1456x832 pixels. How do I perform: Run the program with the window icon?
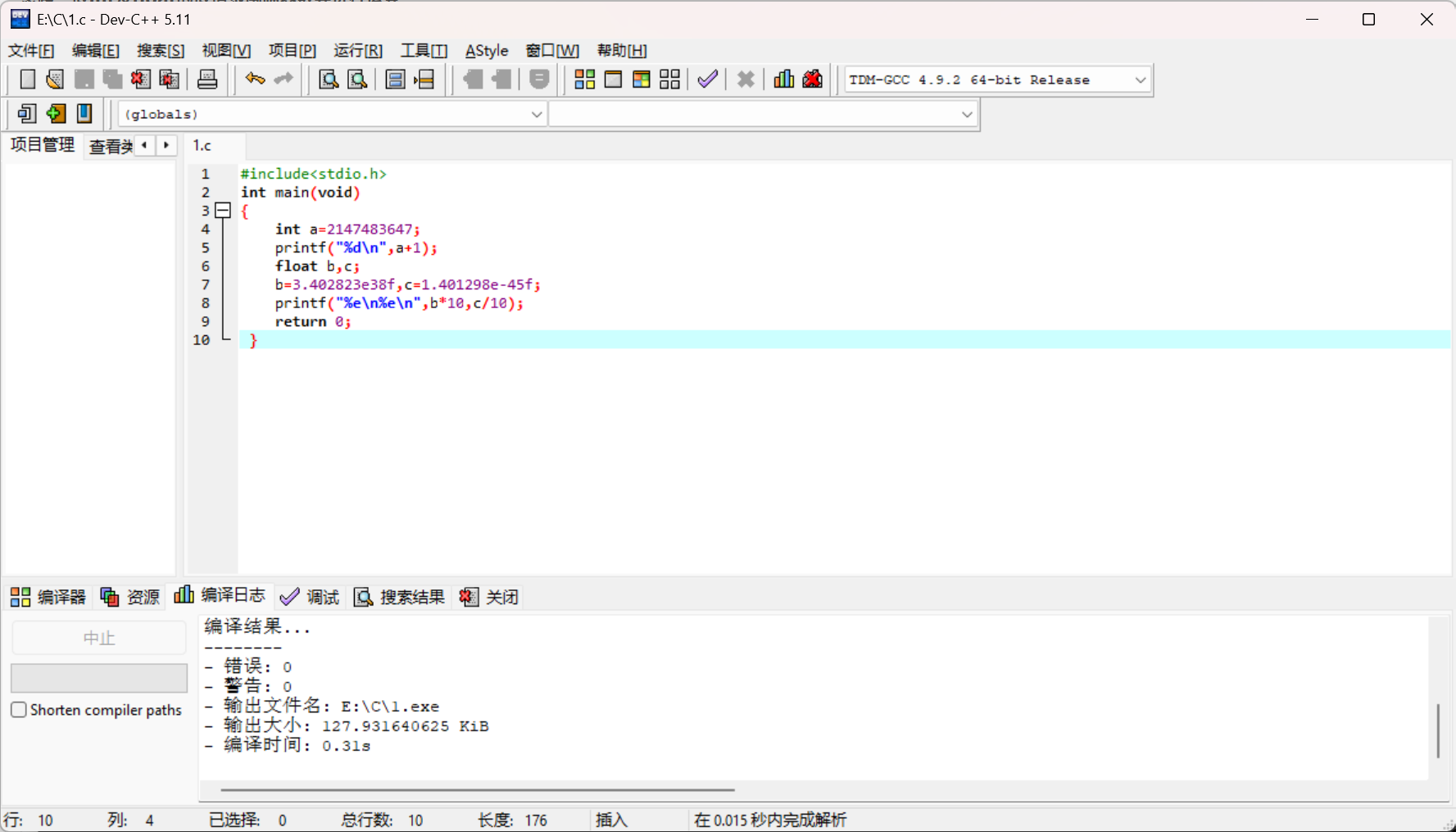613,80
